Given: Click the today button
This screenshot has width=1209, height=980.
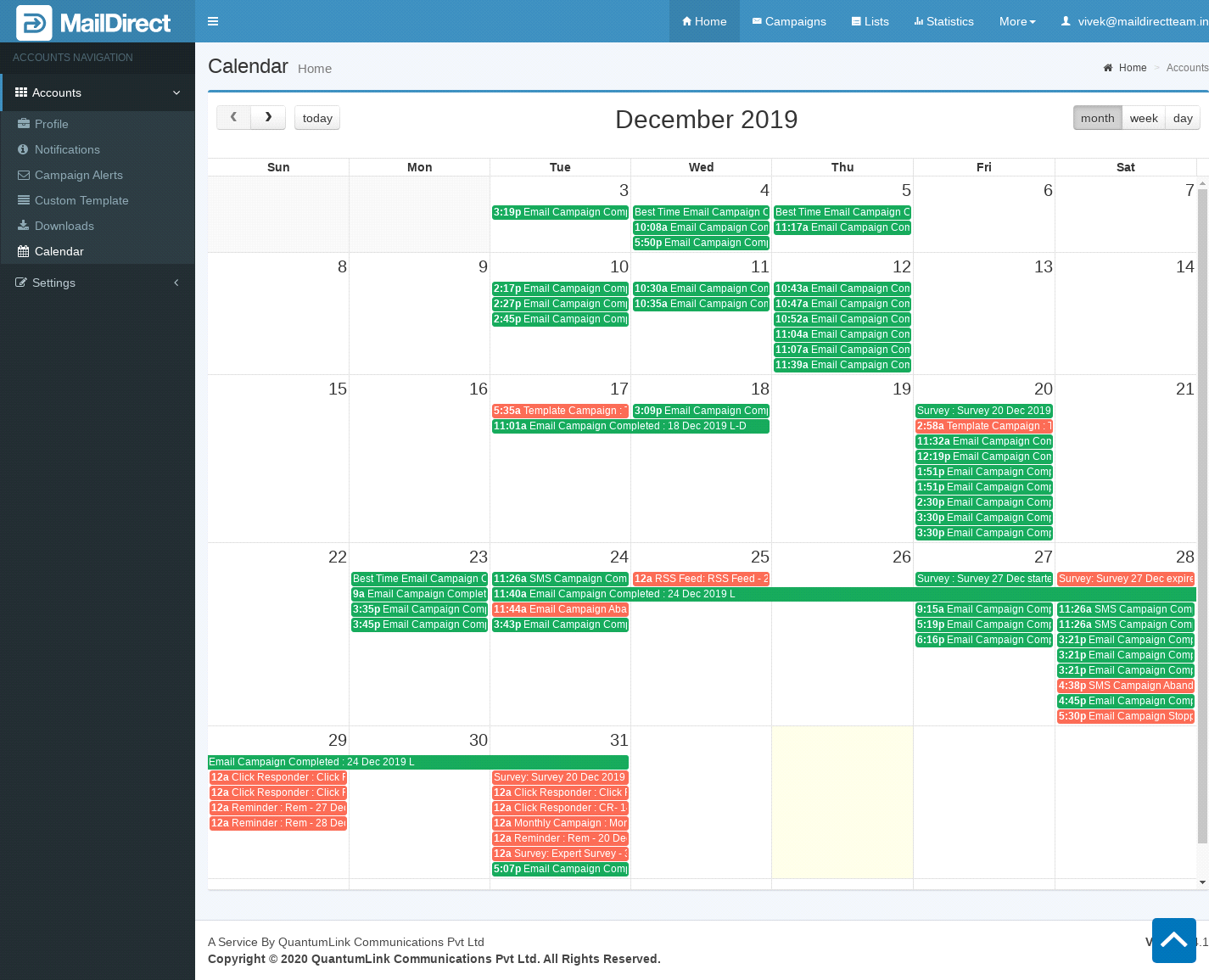Looking at the screenshot, I should point(317,118).
